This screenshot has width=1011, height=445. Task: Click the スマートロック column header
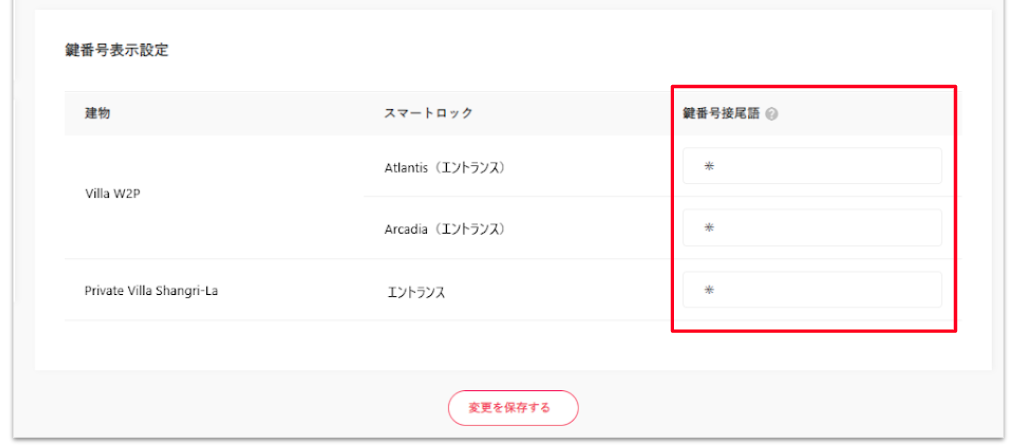tap(428, 113)
